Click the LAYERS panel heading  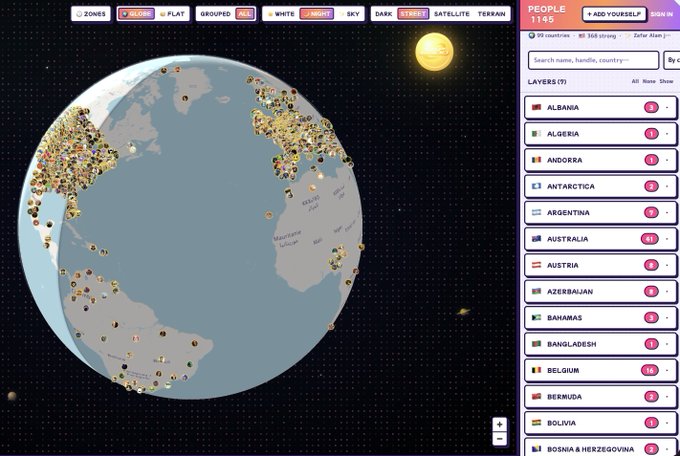[547, 82]
